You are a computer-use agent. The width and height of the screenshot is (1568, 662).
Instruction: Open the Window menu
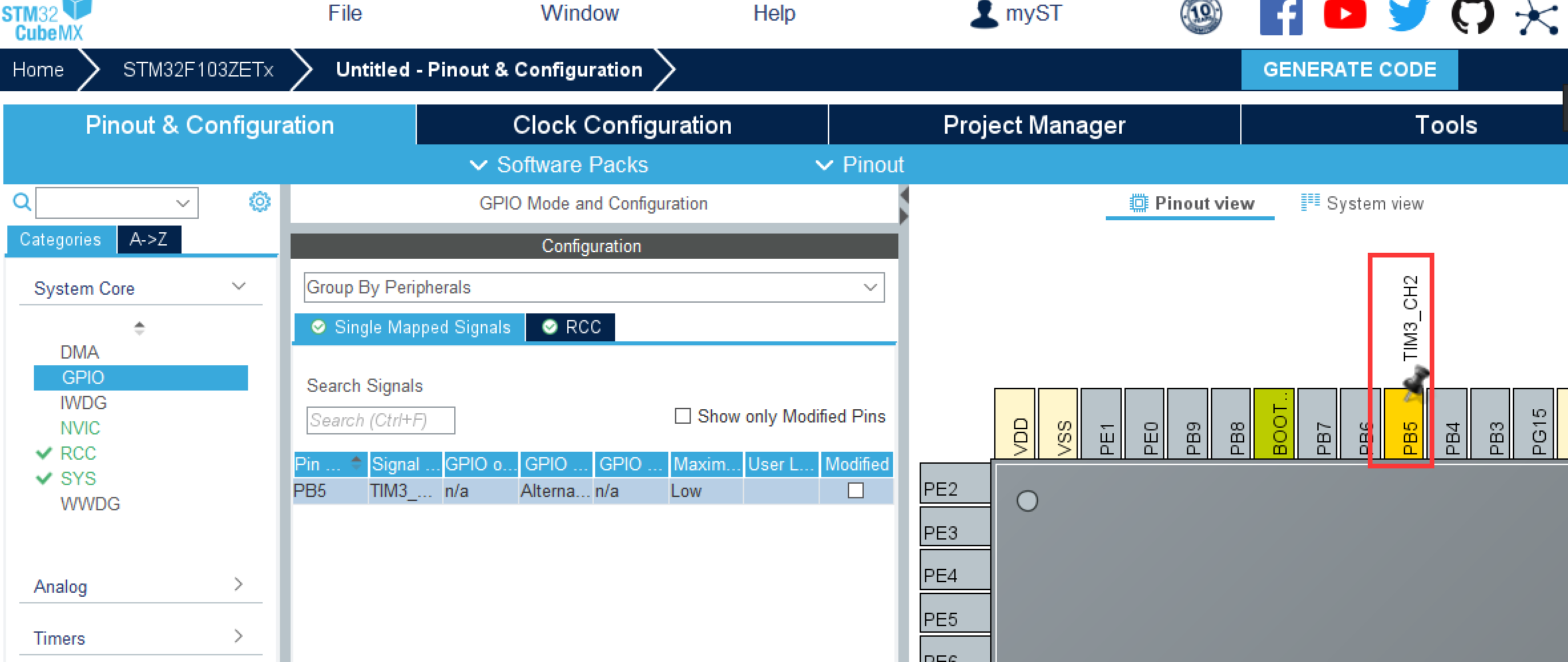pos(580,13)
